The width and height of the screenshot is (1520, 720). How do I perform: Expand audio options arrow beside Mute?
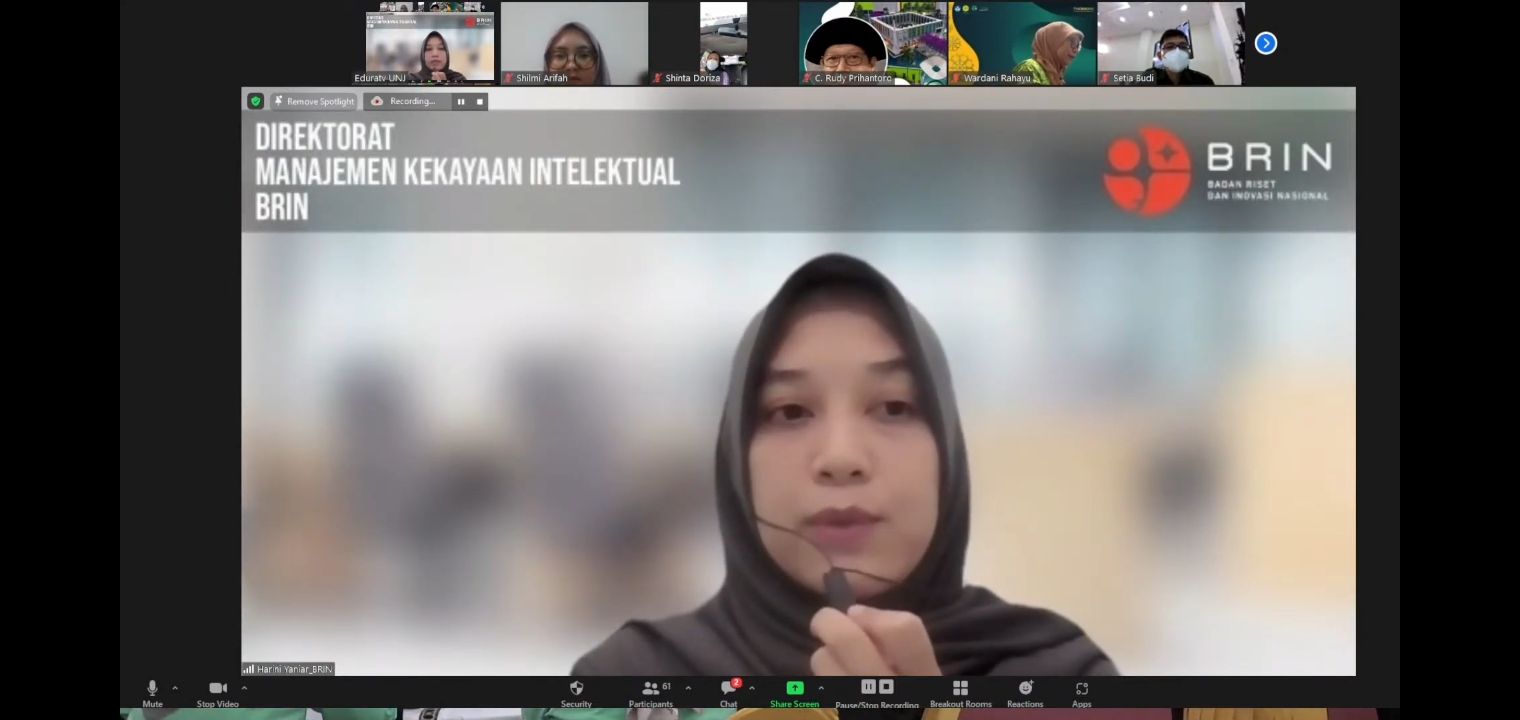(x=175, y=688)
